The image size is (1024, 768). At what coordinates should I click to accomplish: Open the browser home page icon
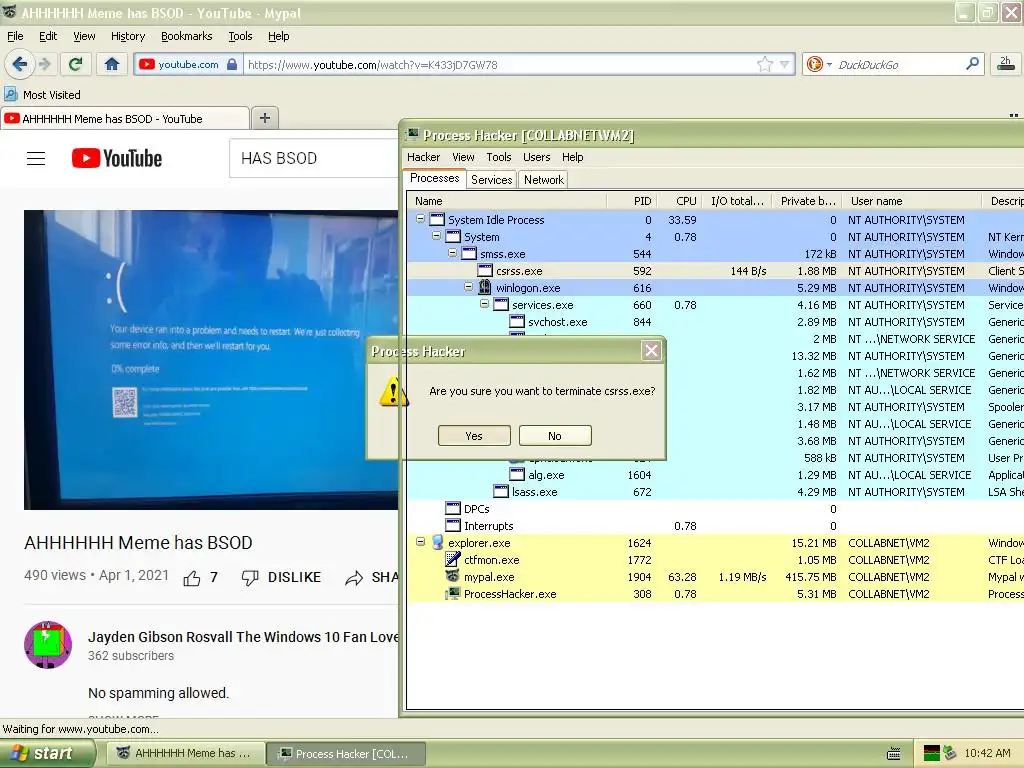pyautogui.click(x=112, y=64)
